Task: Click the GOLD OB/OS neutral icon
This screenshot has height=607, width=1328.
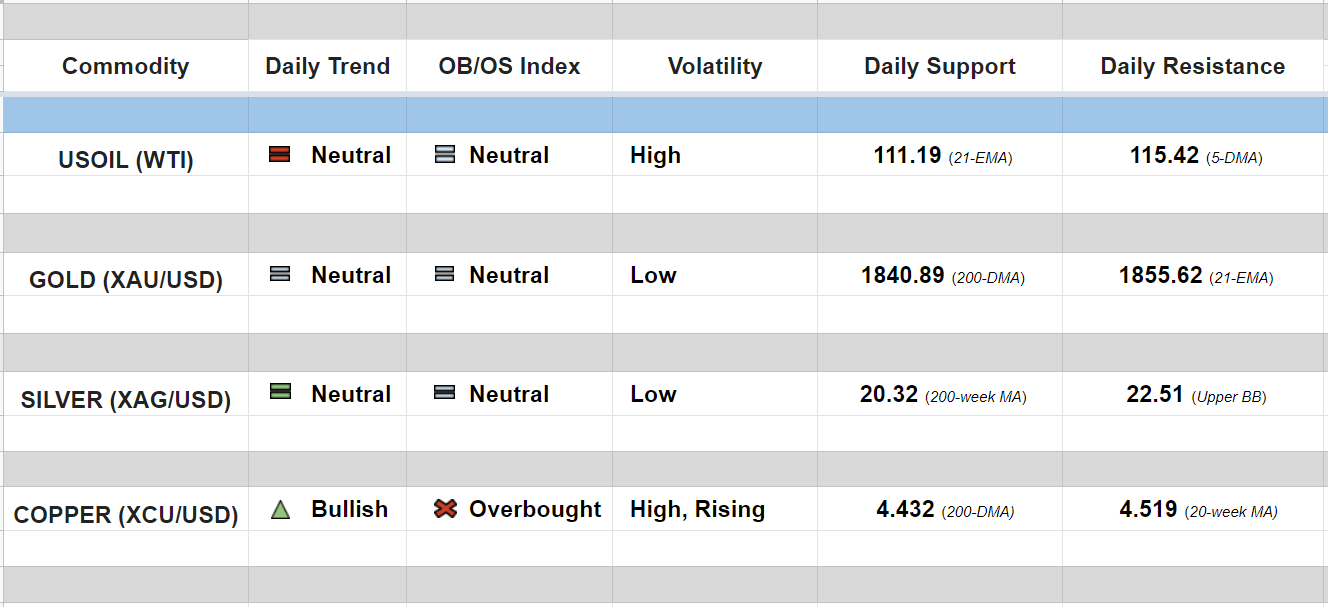Action: 445,274
